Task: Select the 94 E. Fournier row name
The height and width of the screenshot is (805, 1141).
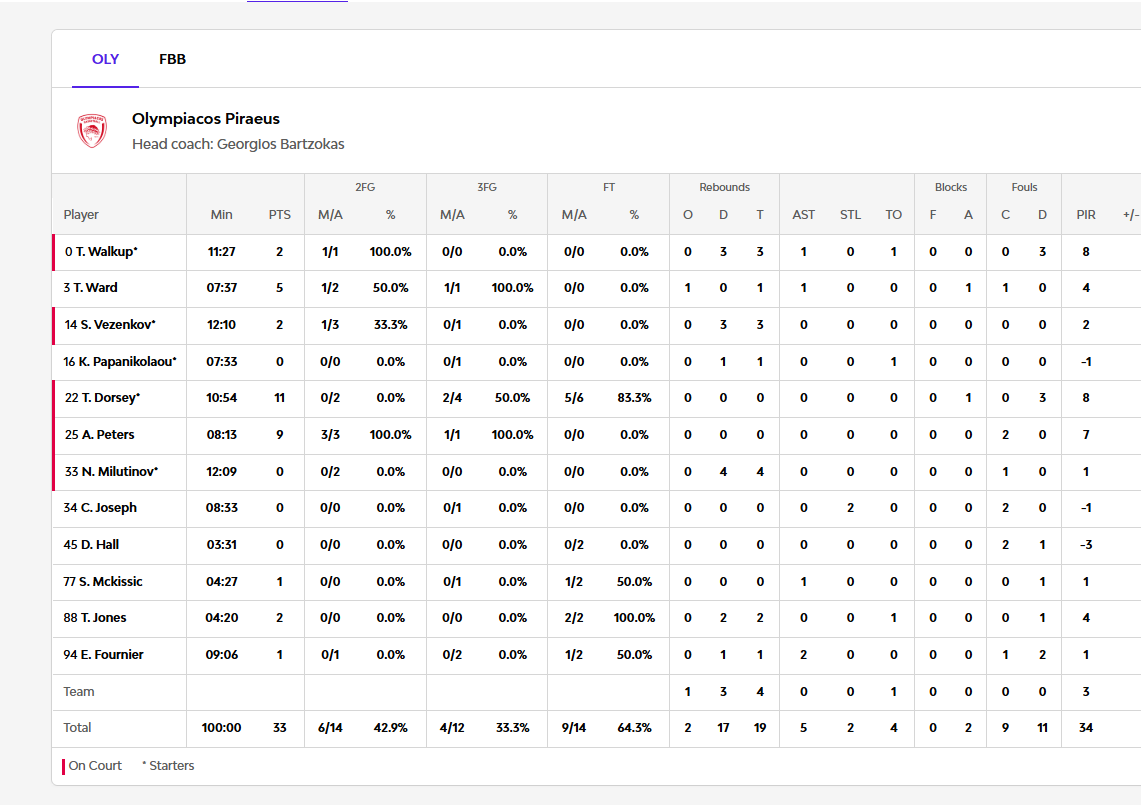Action: tap(103, 654)
